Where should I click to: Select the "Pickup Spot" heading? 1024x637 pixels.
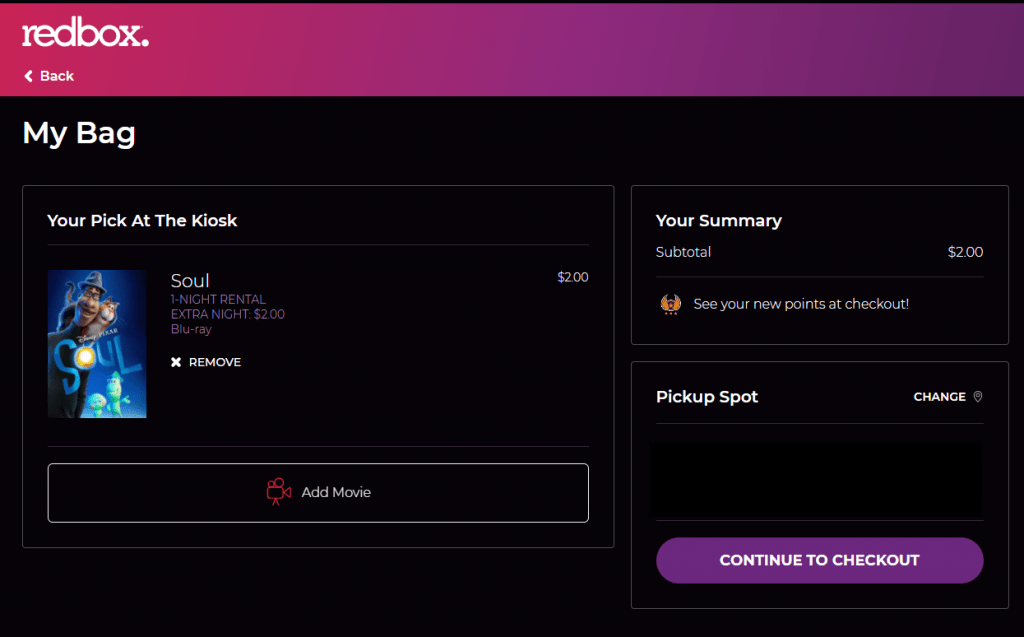click(707, 397)
